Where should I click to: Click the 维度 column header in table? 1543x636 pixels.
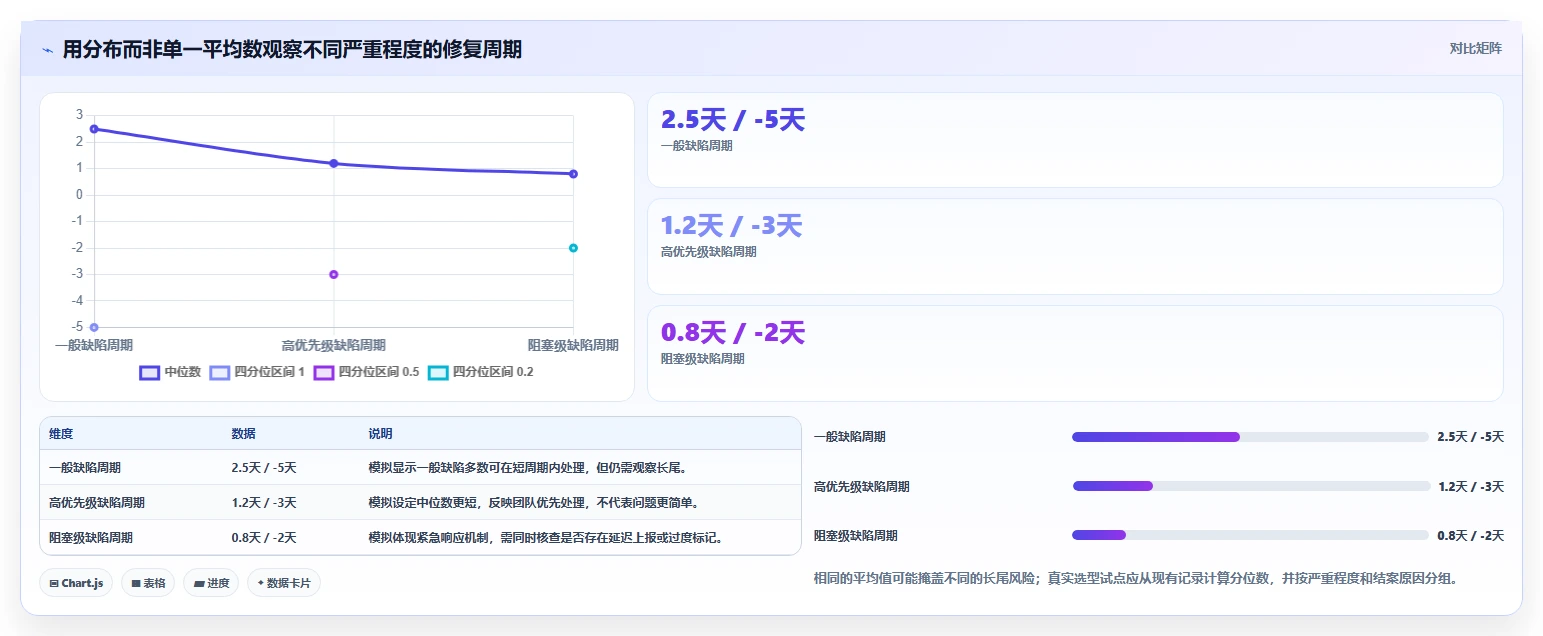coord(61,434)
